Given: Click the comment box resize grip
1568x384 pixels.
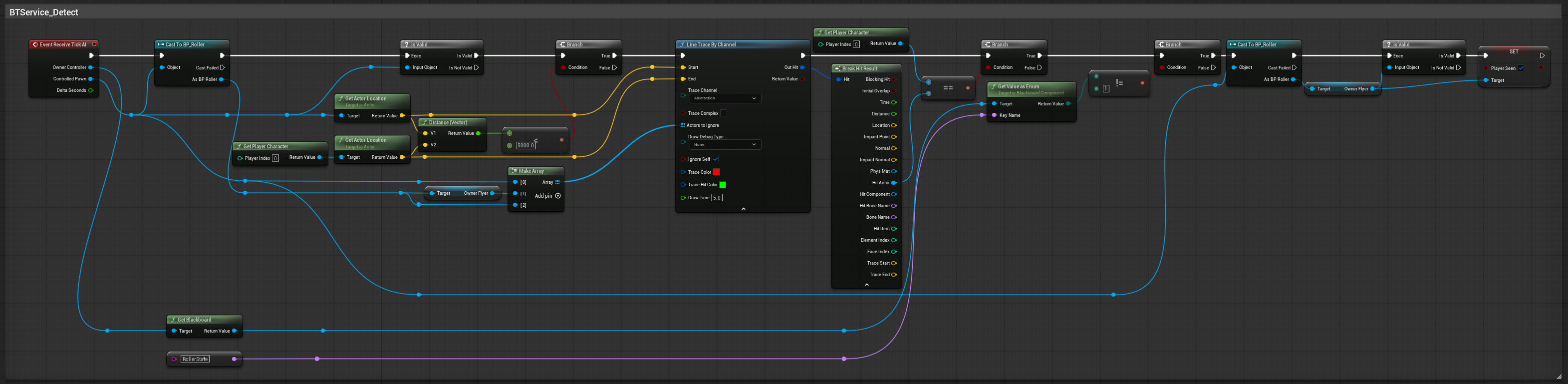Looking at the screenshot, I should tap(1559, 377).
